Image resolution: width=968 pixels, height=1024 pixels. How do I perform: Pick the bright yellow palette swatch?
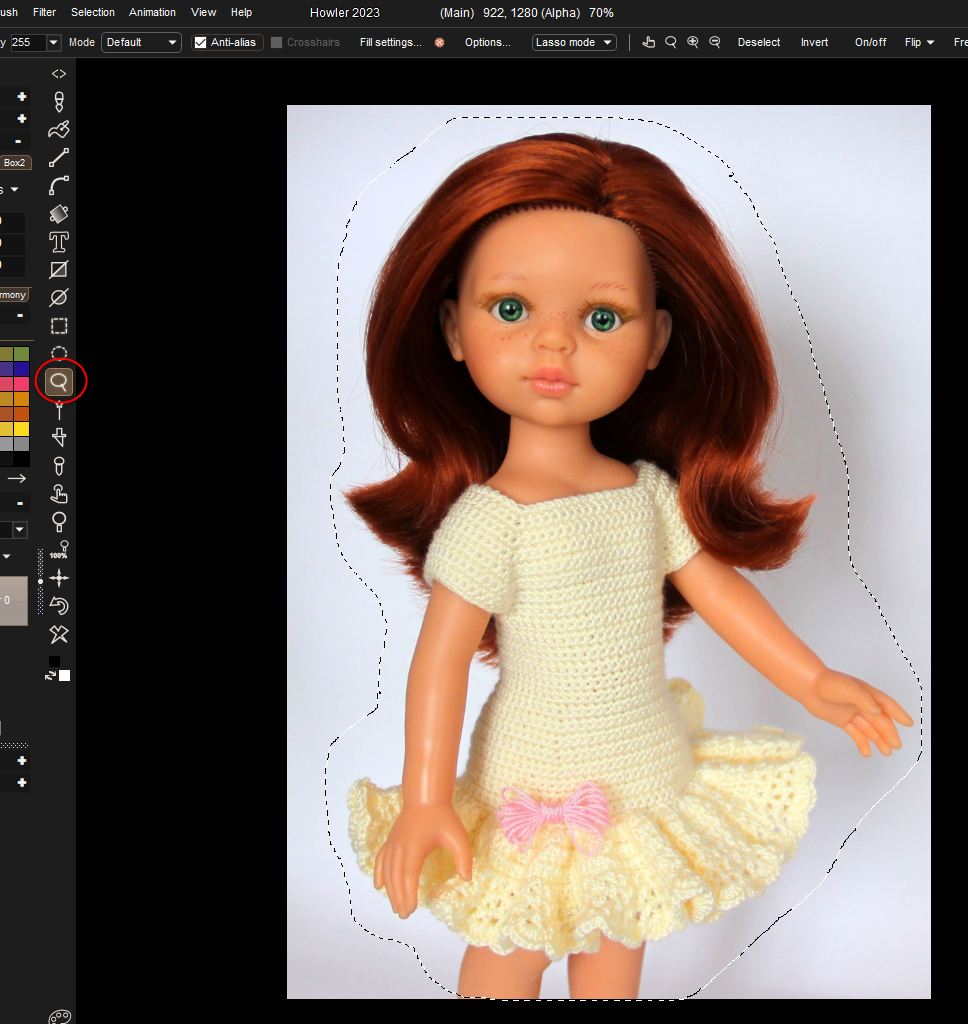(x=21, y=429)
